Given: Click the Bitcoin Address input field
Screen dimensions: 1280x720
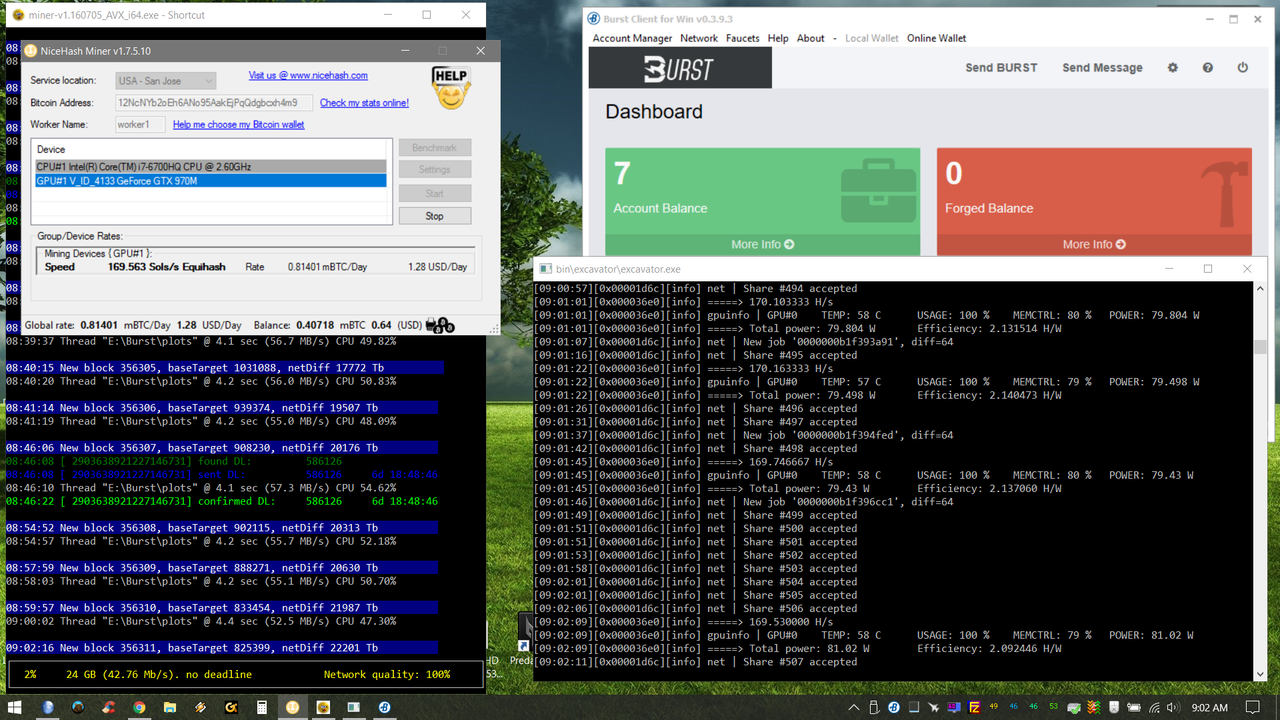Looking at the screenshot, I should click(x=214, y=102).
